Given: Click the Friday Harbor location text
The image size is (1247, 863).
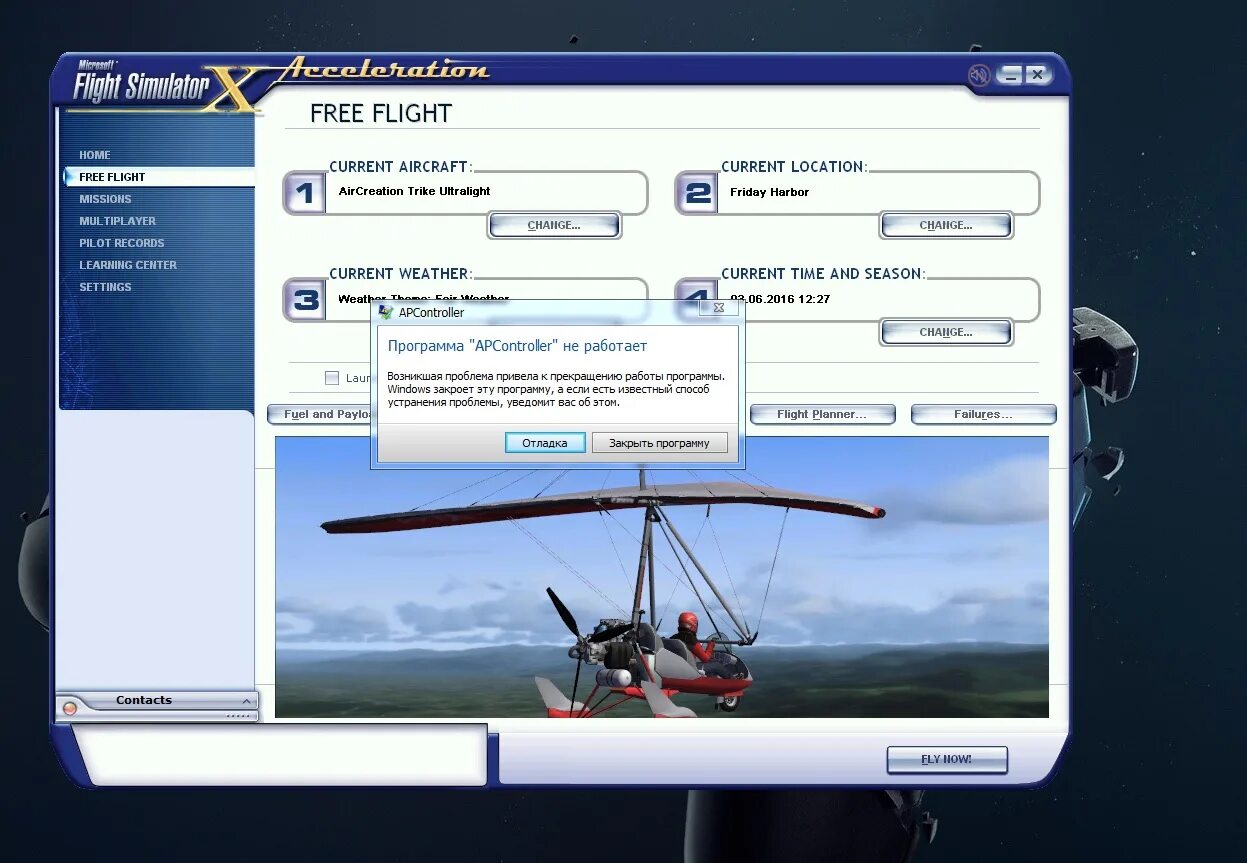Looking at the screenshot, I should click(x=769, y=192).
